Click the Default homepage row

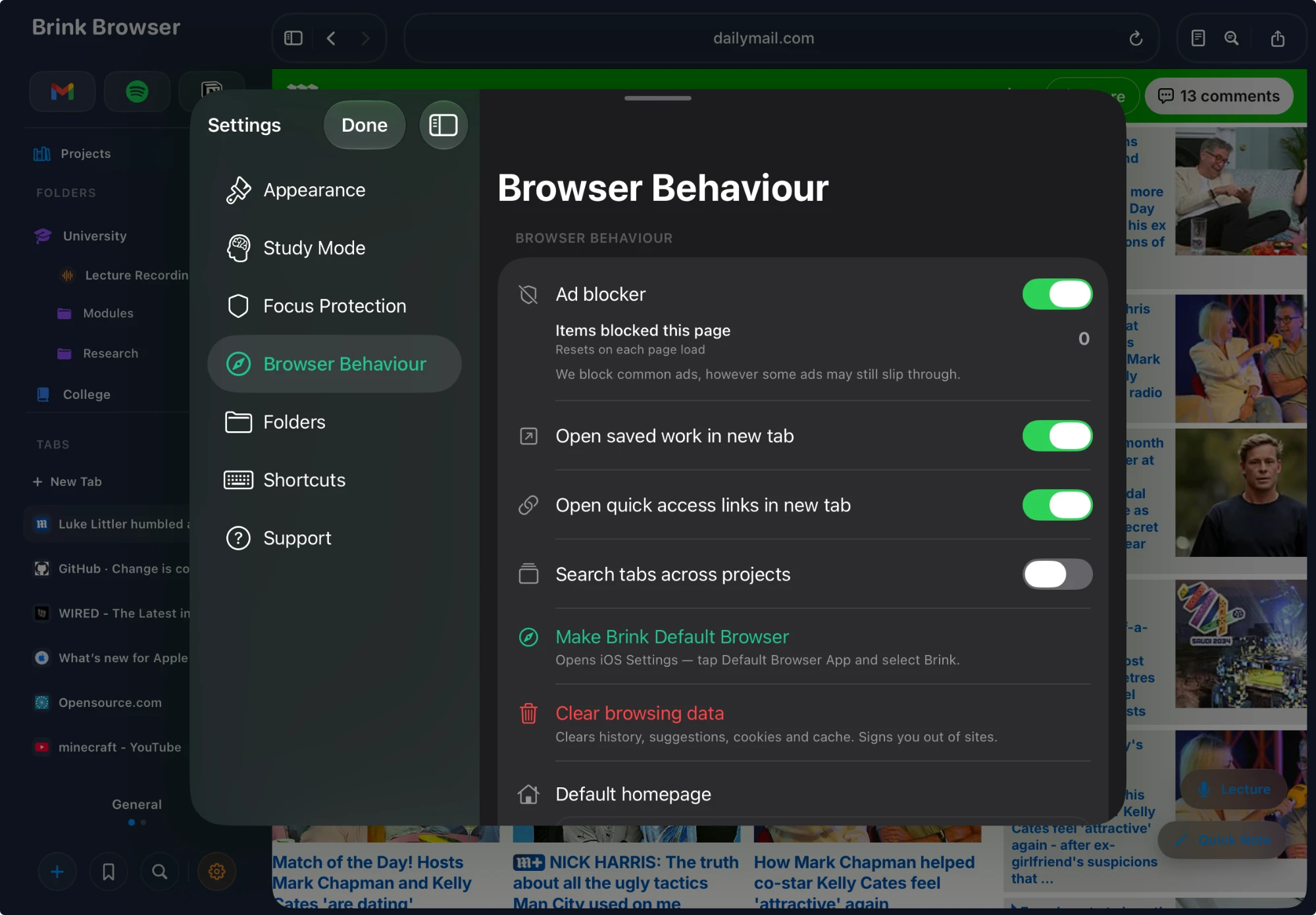point(803,794)
